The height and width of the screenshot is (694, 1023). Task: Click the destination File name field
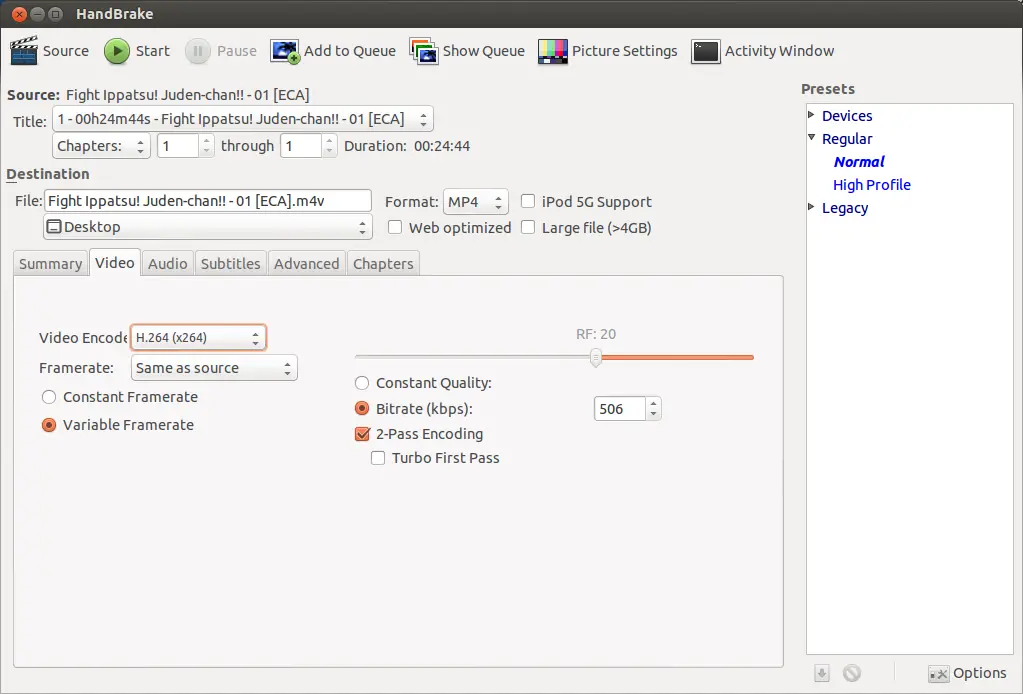[207, 201]
